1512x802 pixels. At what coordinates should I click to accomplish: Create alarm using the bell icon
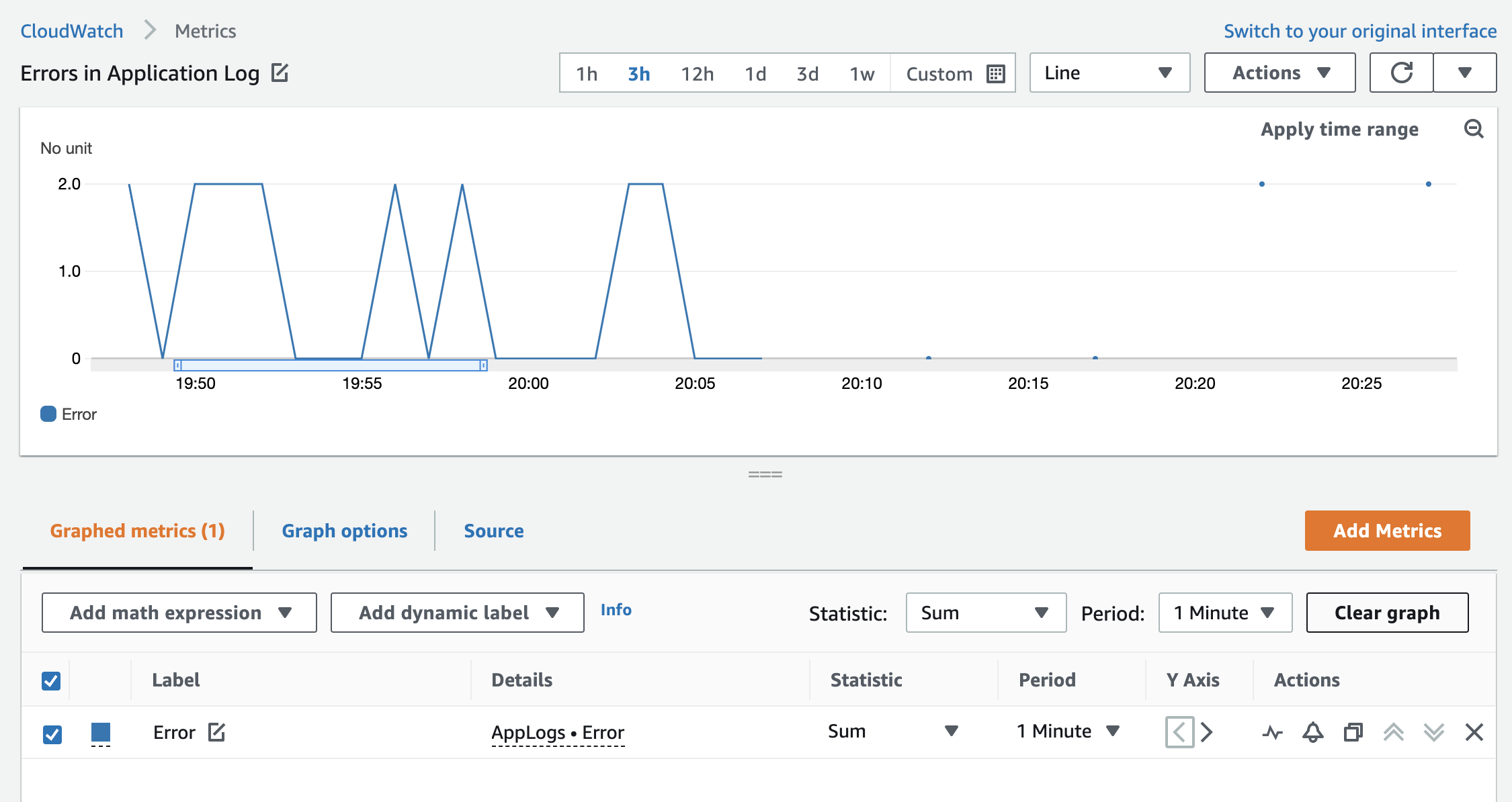tap(1312, 732)
